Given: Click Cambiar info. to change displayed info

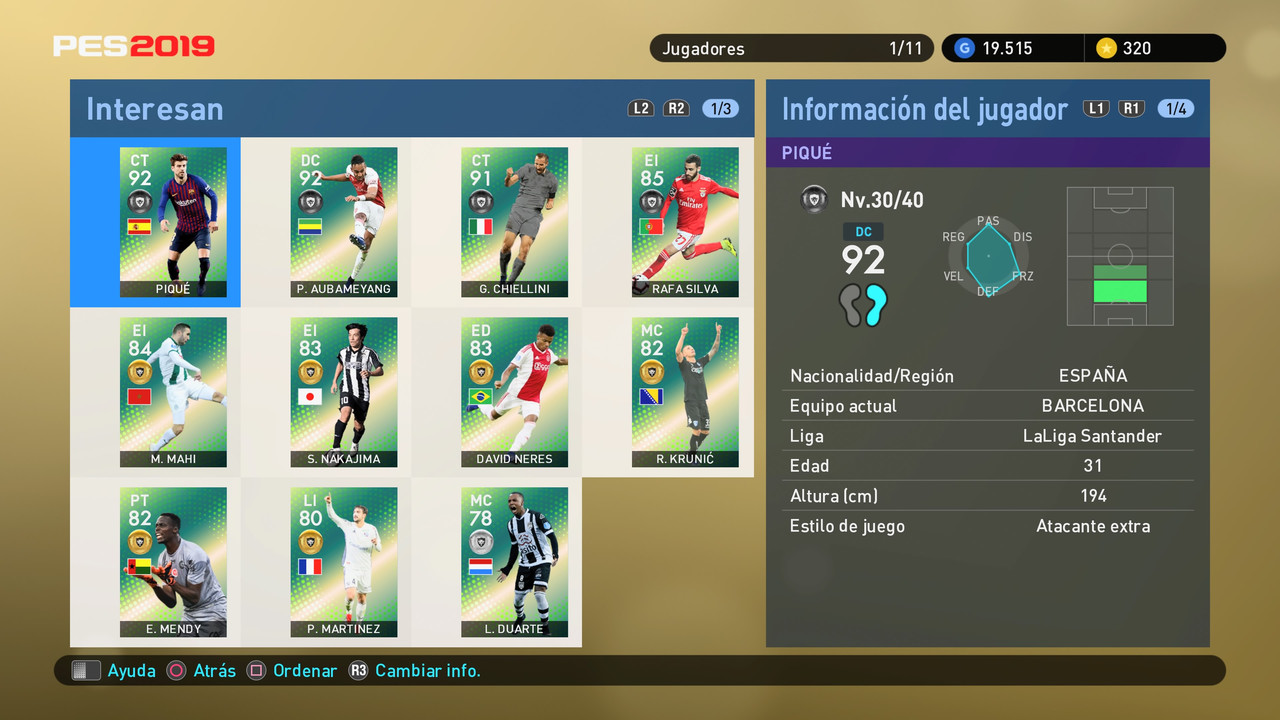Looking at the screenshot, I should pos(414,671).
